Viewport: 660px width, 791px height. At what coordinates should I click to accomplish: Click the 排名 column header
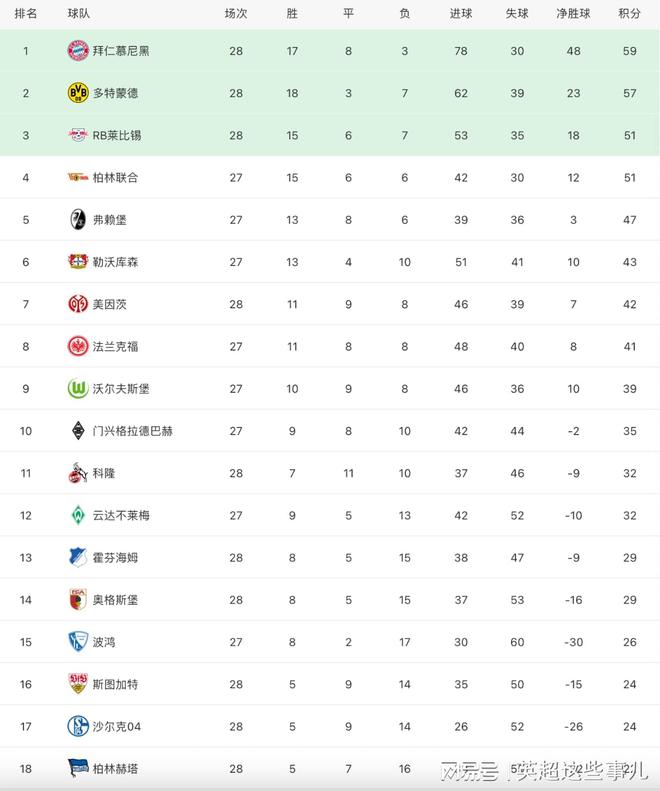pyautogui.click(x=26, y=14)
